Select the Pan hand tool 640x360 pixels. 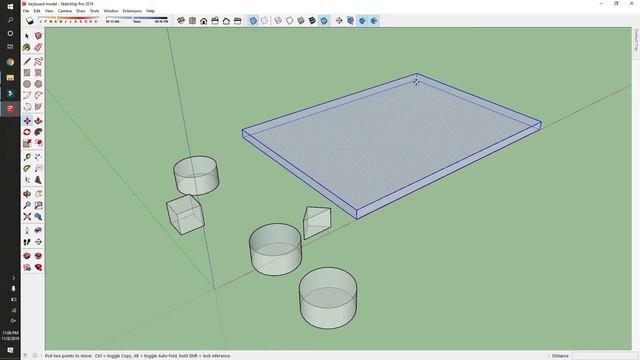38,194
